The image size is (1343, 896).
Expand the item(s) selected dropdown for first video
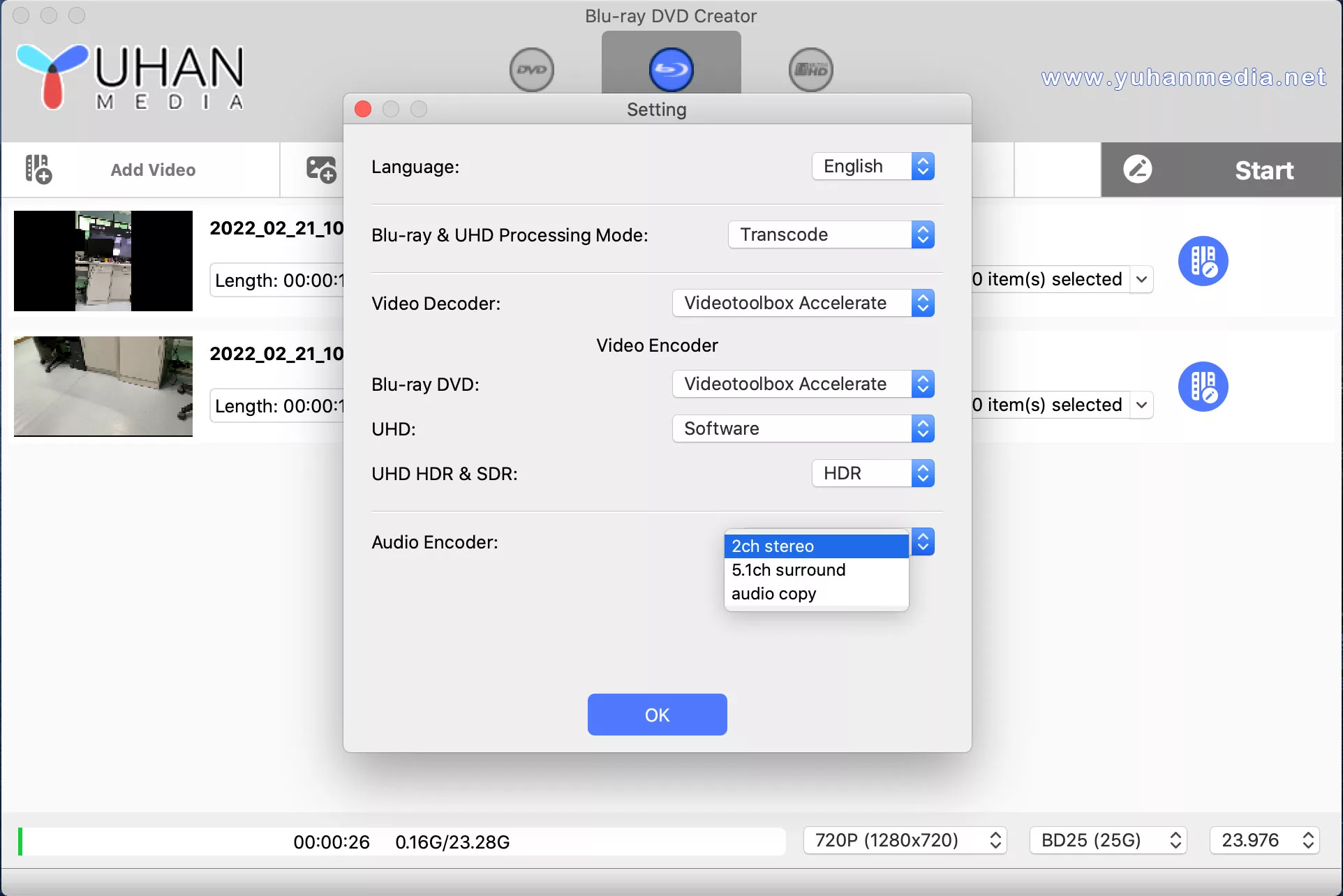pos(1142,279)
